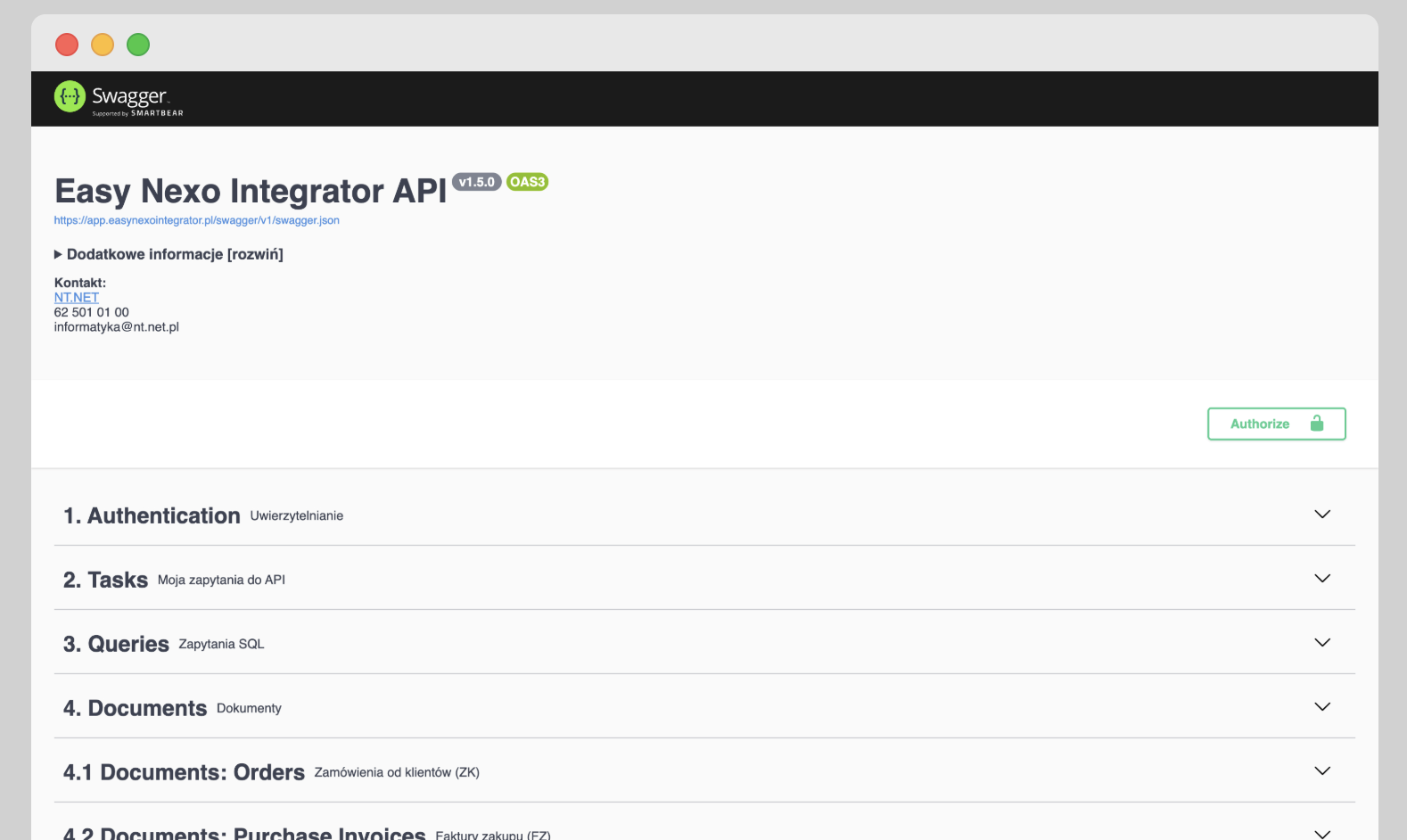Viewport: 1407px width, 840px height.
Task: Click the yellow minimize window button
Action: coord(103,44)
